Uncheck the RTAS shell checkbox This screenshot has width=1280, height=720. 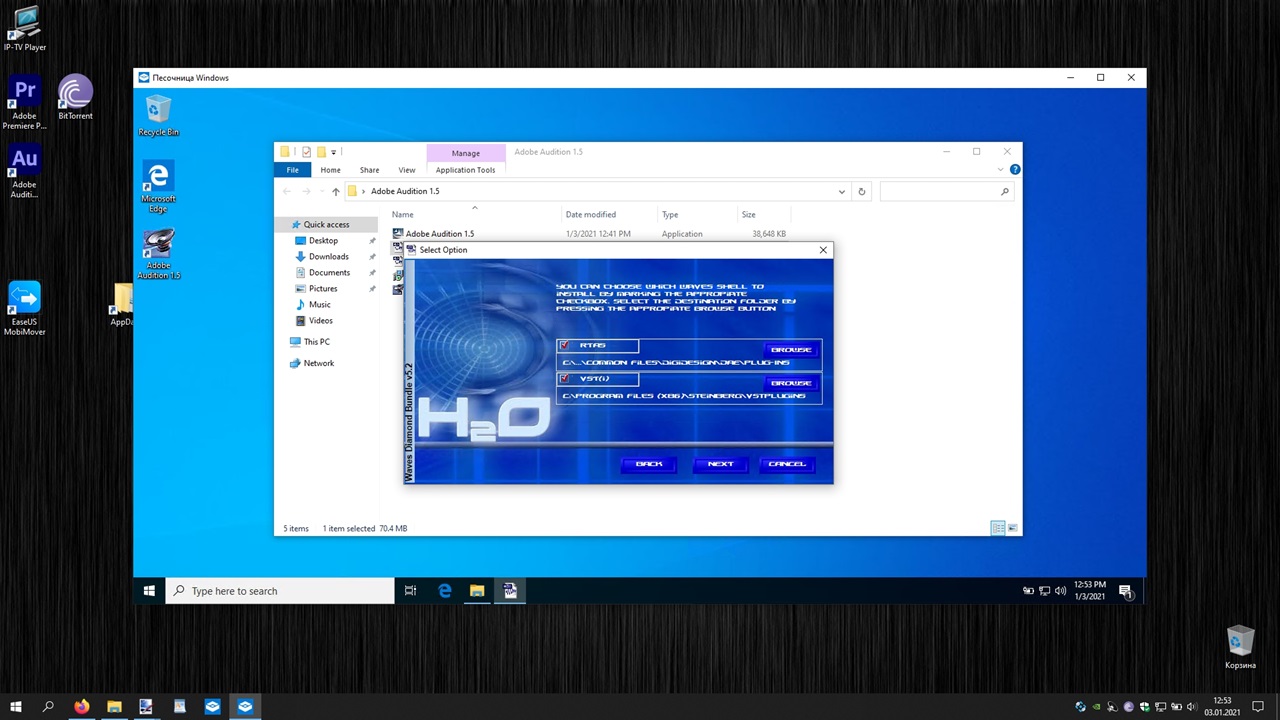pyautogui.click(x=565, y=346)
